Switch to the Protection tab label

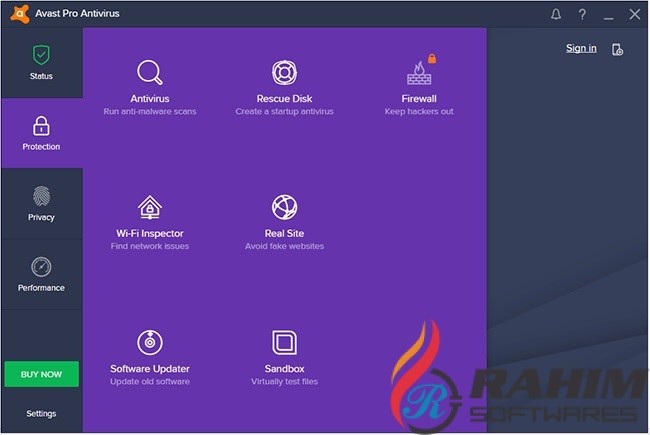(41, 146)
